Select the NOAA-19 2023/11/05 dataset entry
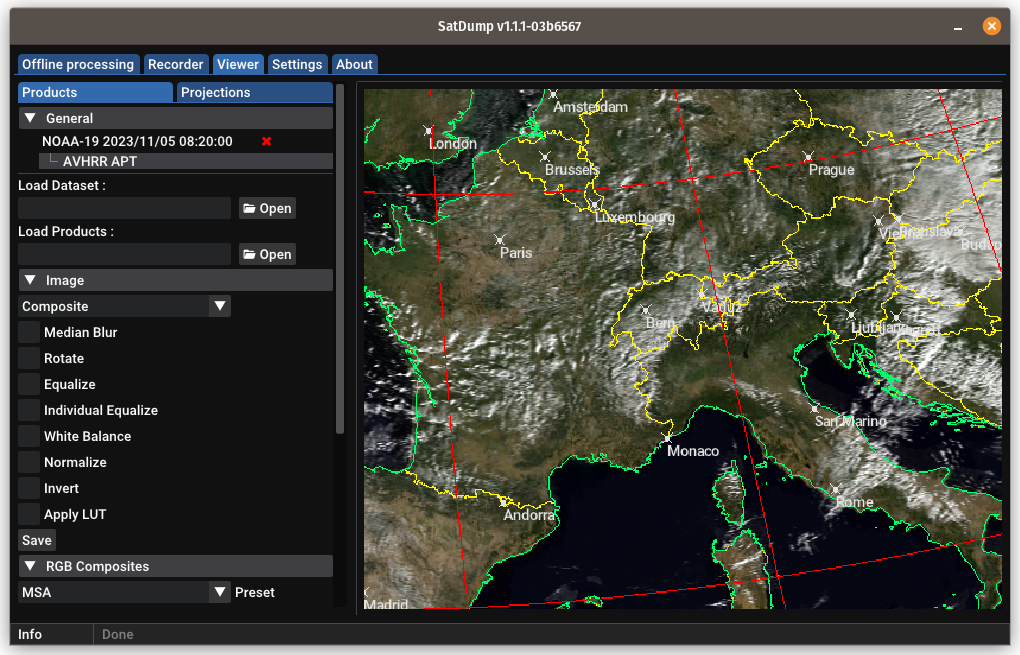Image resolution: width=1020 pixels, height=655 pixels. (137, 141)
